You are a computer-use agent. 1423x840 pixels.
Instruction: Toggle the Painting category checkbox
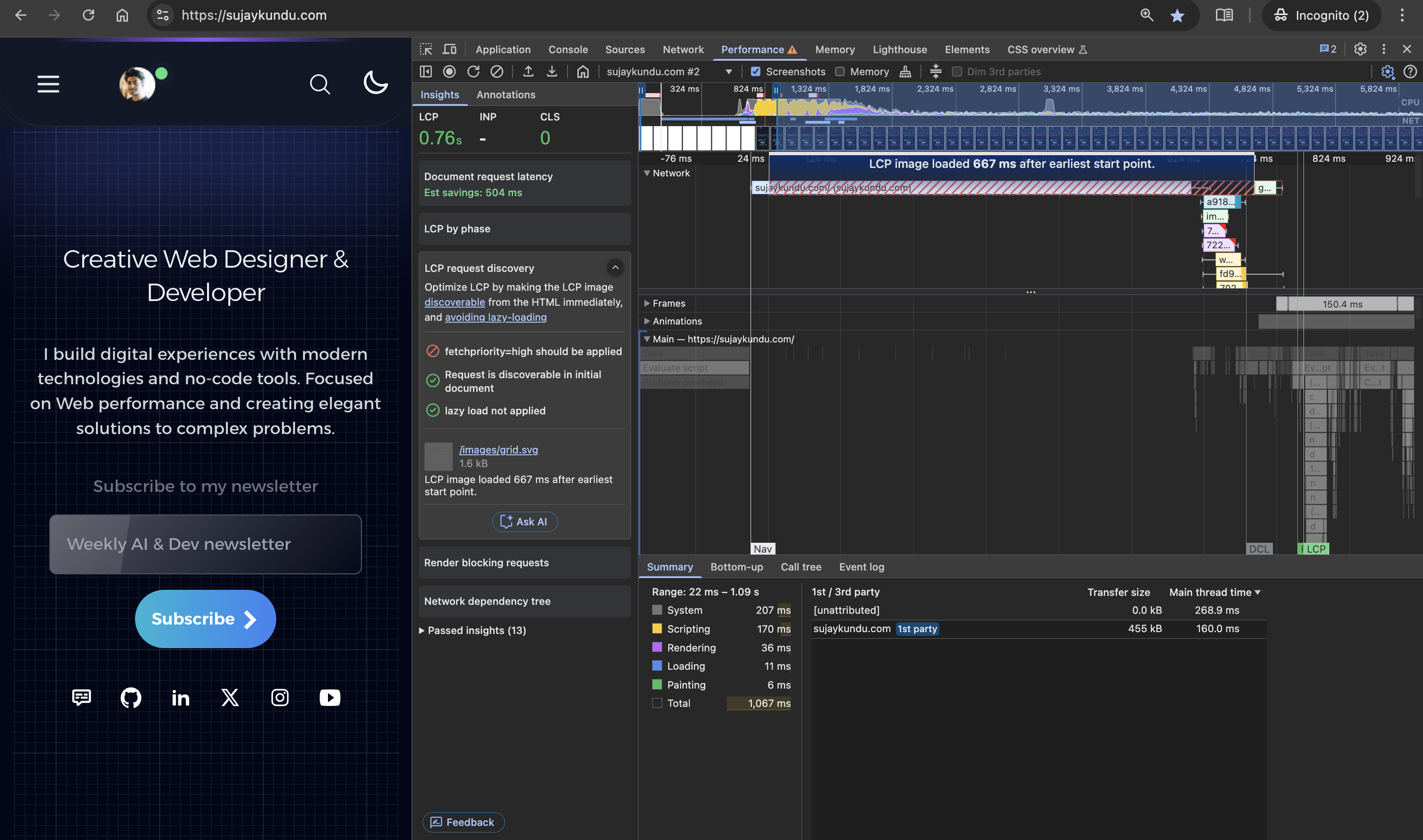[x=657, y=685]
